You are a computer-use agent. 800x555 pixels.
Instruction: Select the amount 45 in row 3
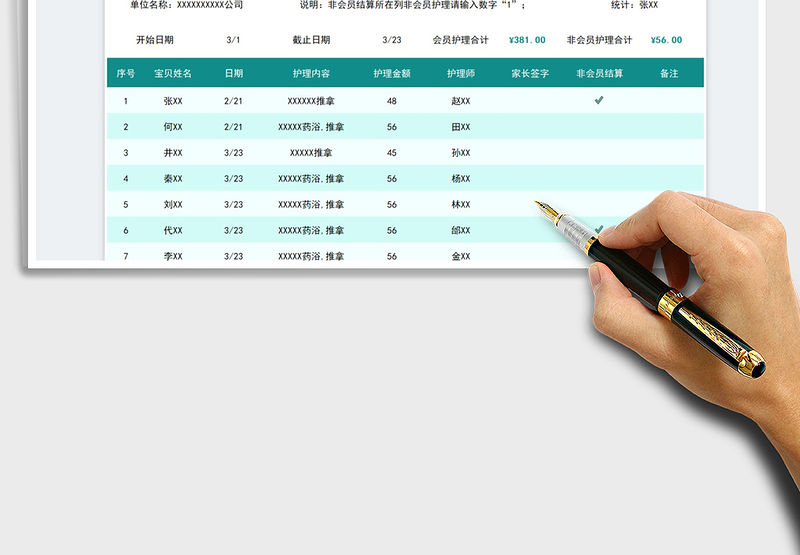point(392,153)
